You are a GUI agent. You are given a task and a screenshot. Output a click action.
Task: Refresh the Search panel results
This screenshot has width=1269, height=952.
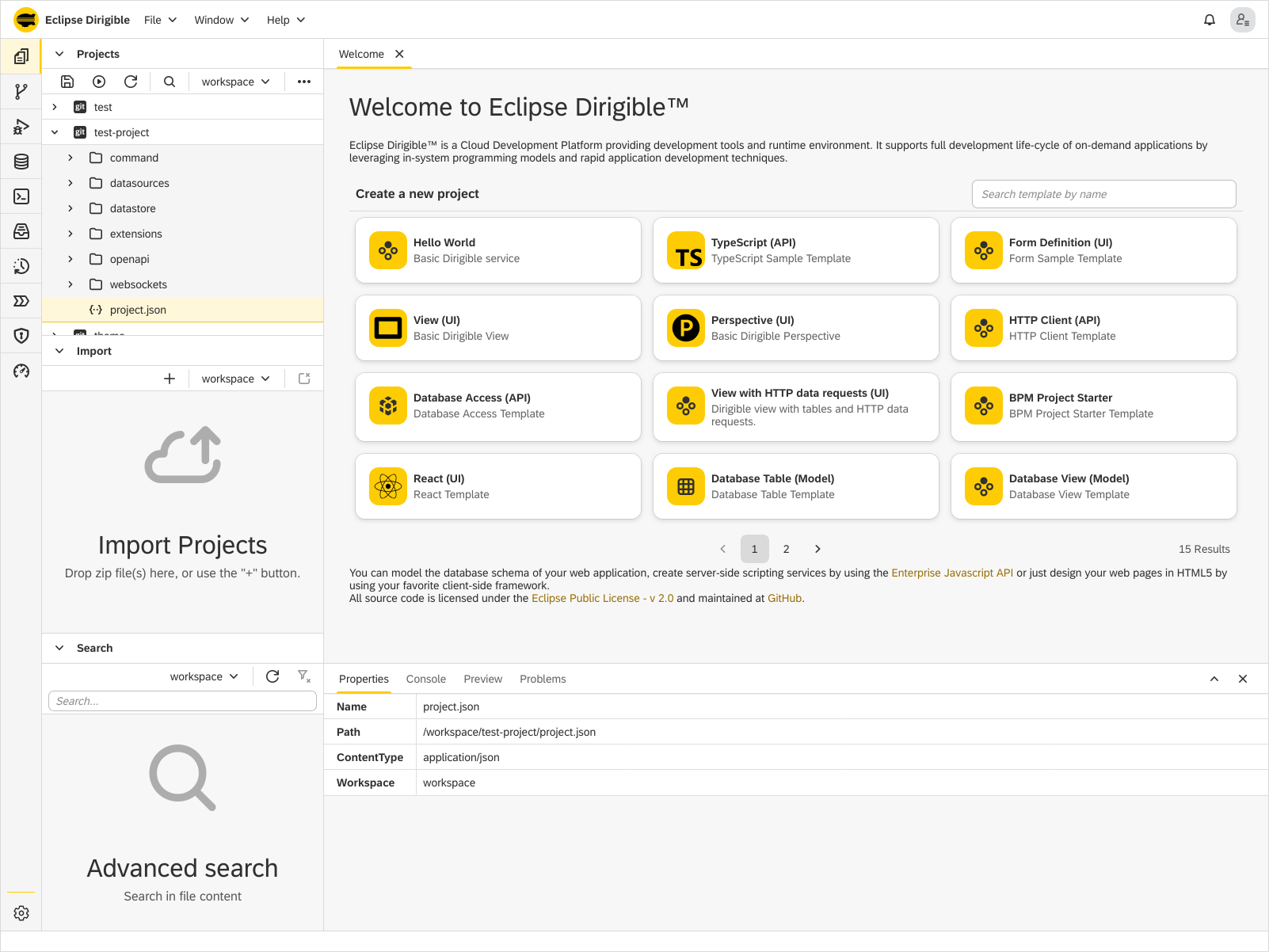point(272,676)
